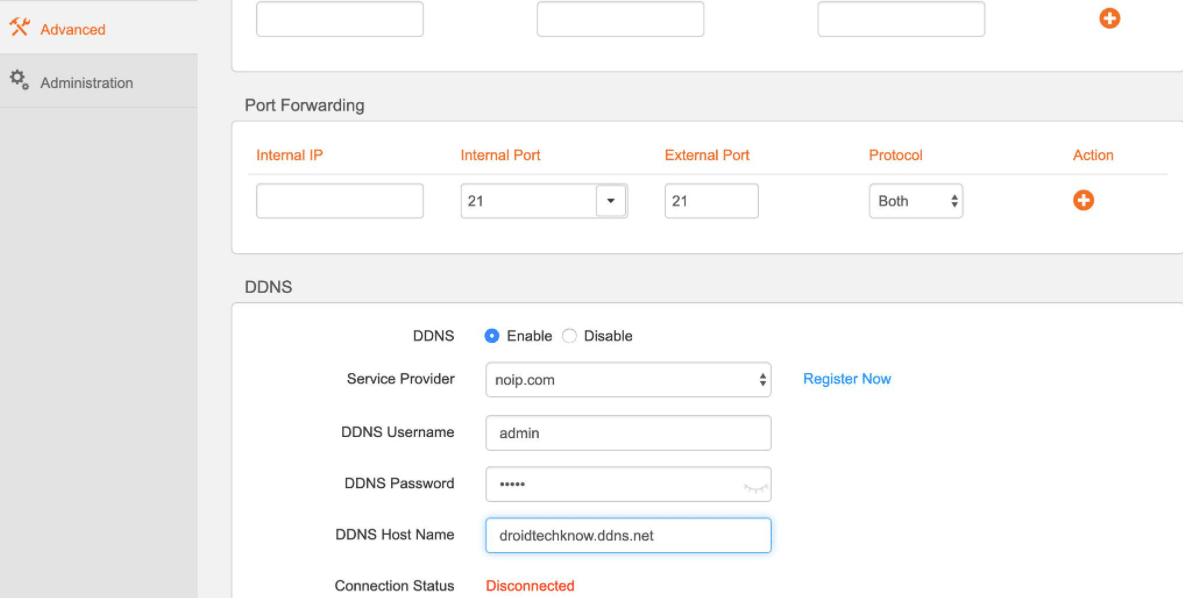Open the Protocol dropdown showing Both
This screenshot has width=1183, height=598.
click(x=916, y=200)
